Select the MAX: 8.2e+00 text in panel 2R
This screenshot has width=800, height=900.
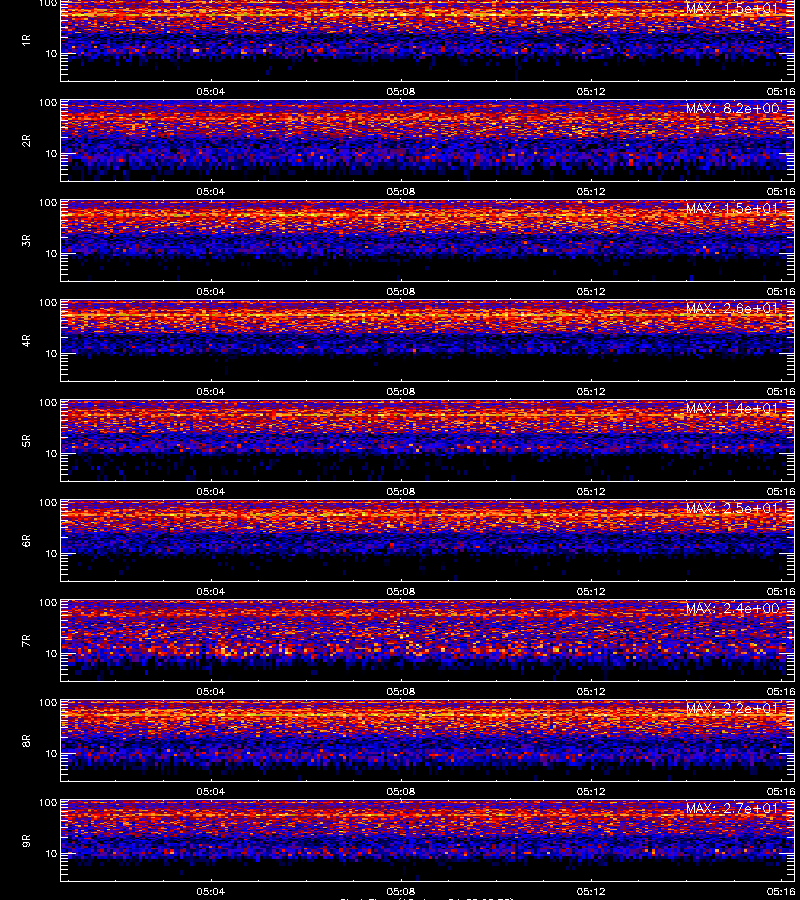pos(732,108)
